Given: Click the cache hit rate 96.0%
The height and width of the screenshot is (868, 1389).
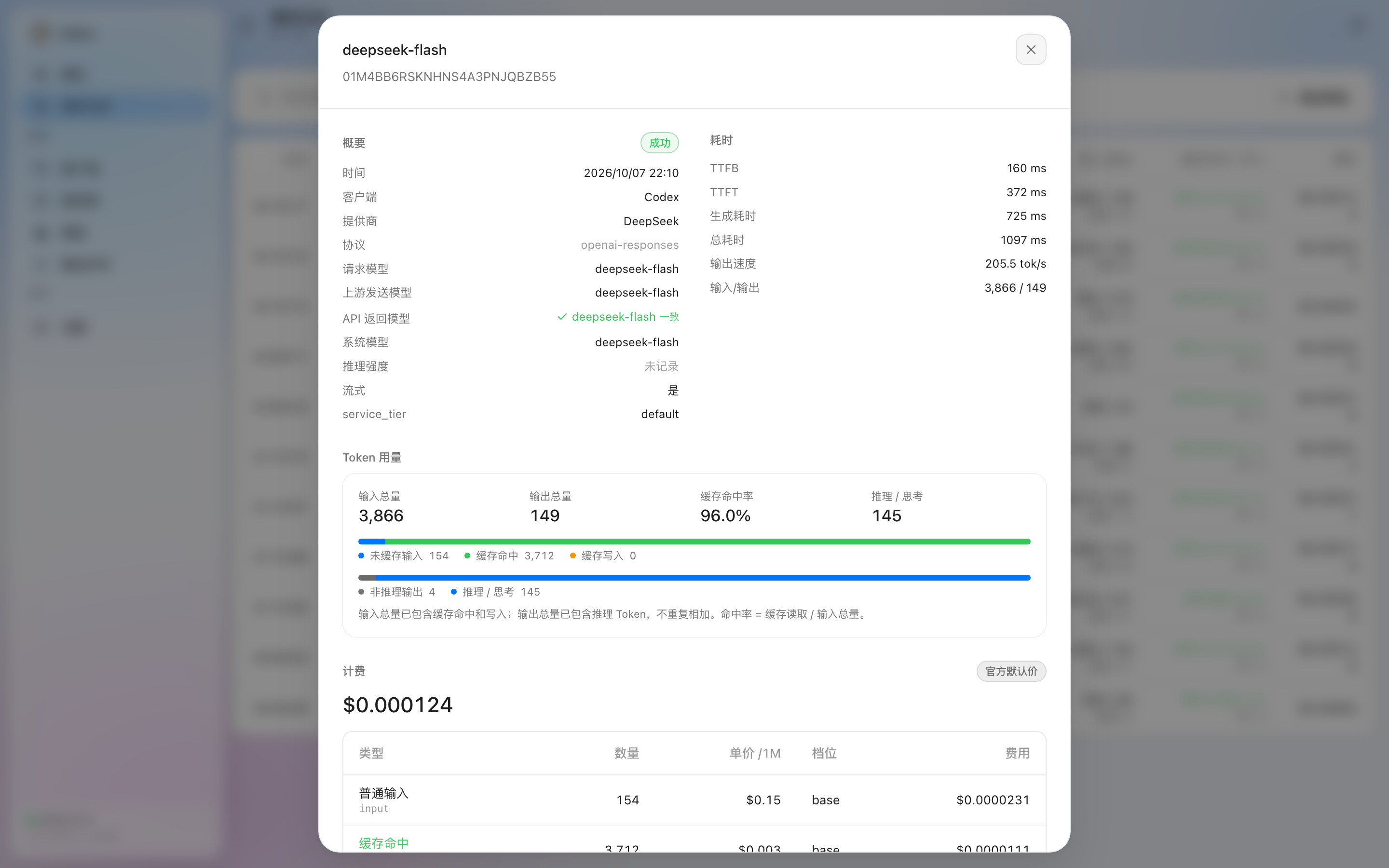Looking at the screenshot, I should pos(725,515).
